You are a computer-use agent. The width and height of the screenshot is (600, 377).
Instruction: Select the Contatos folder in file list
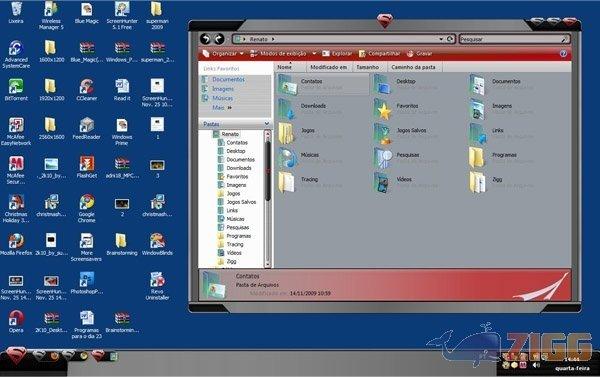coord(322,84)
